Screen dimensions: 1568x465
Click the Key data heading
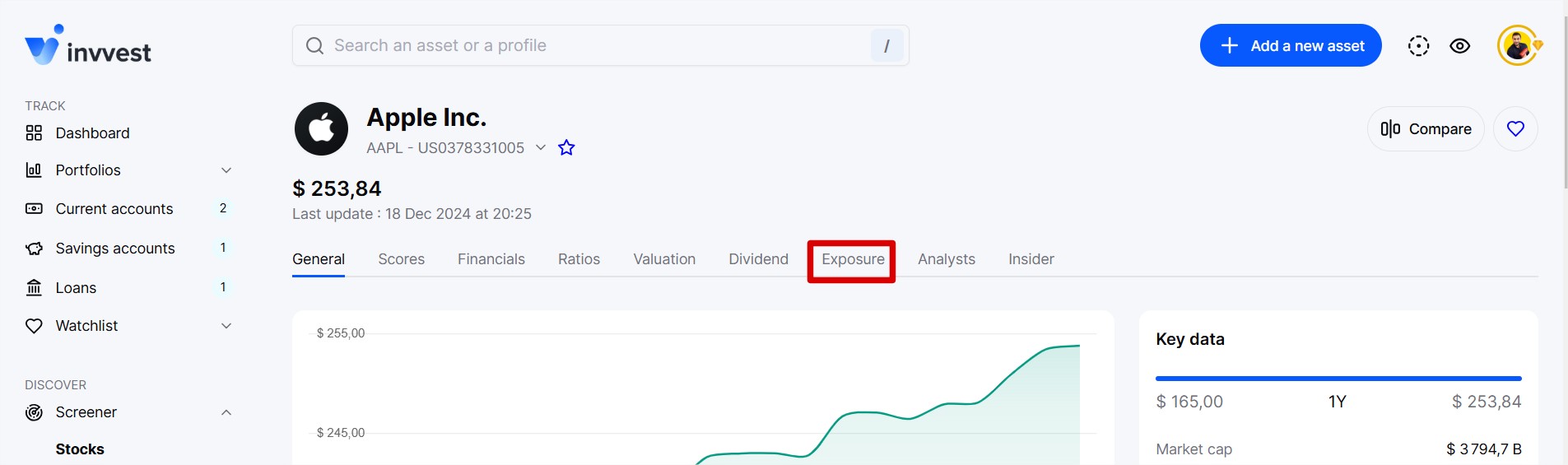(x=1190, y=339)
